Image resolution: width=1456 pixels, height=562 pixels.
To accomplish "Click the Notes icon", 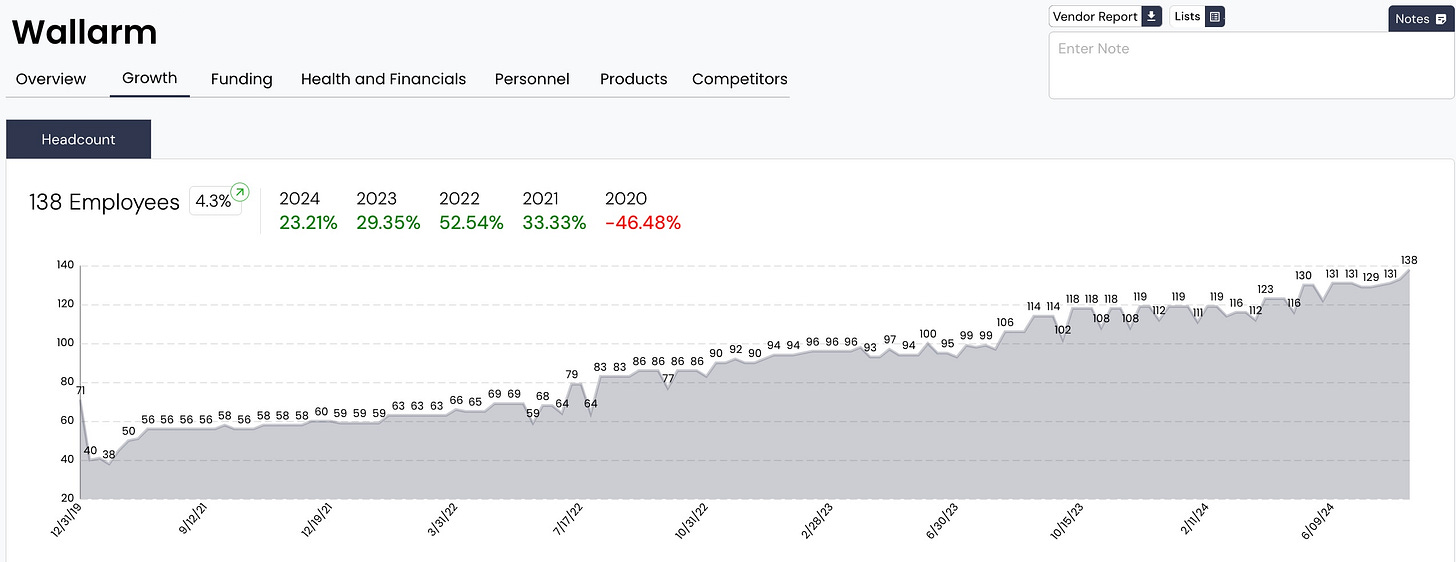I will [1441, 19].
